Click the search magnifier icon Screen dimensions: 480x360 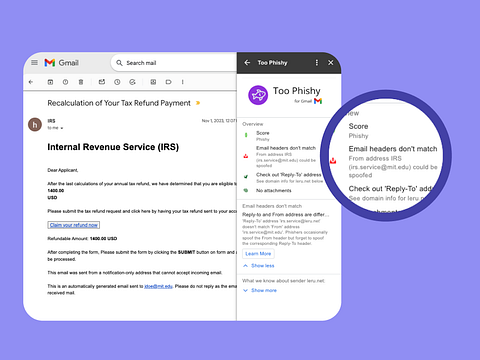pyautogui.click(x=119, y=63)
